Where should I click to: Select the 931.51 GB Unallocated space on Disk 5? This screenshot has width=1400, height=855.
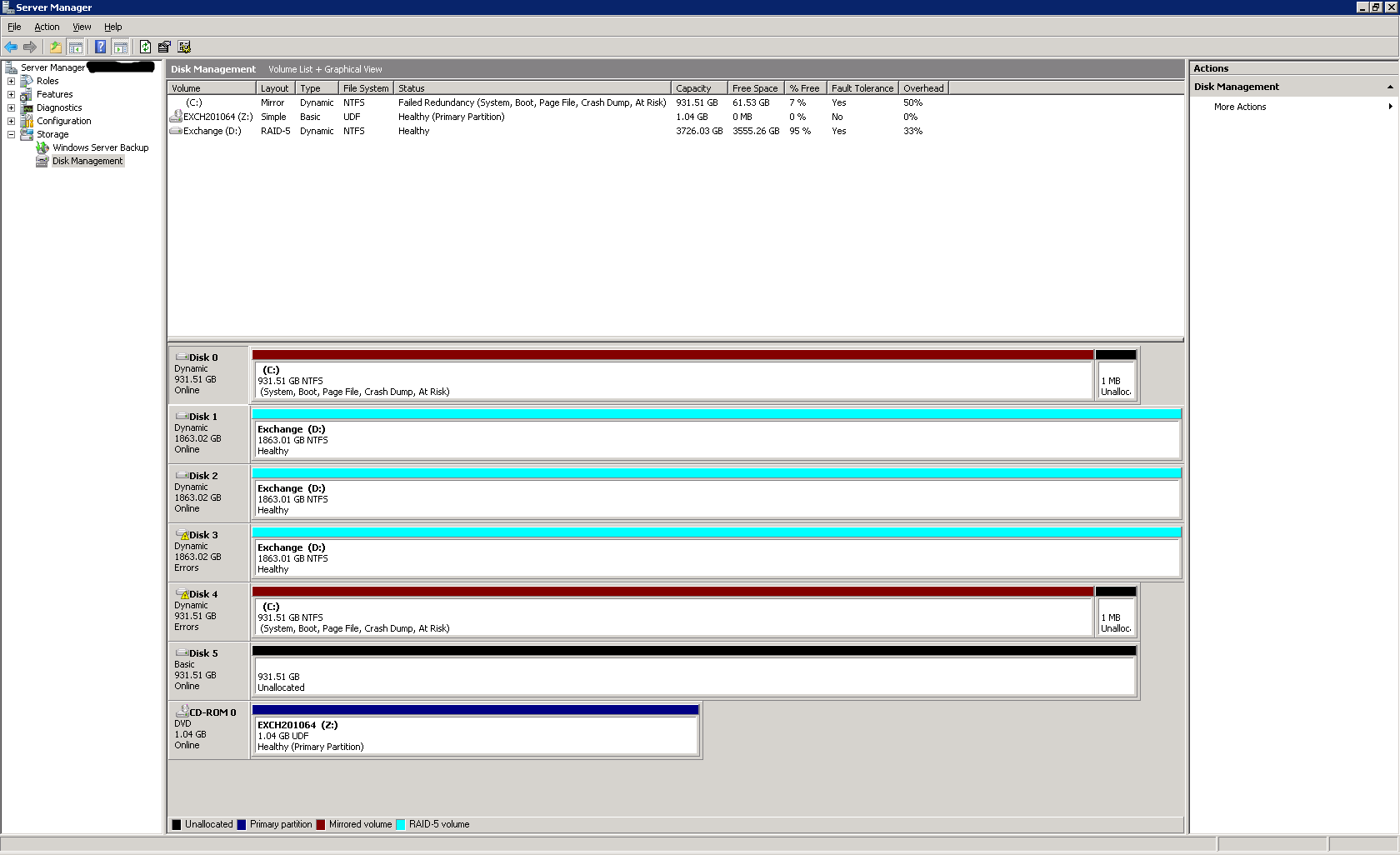(694, 671)
